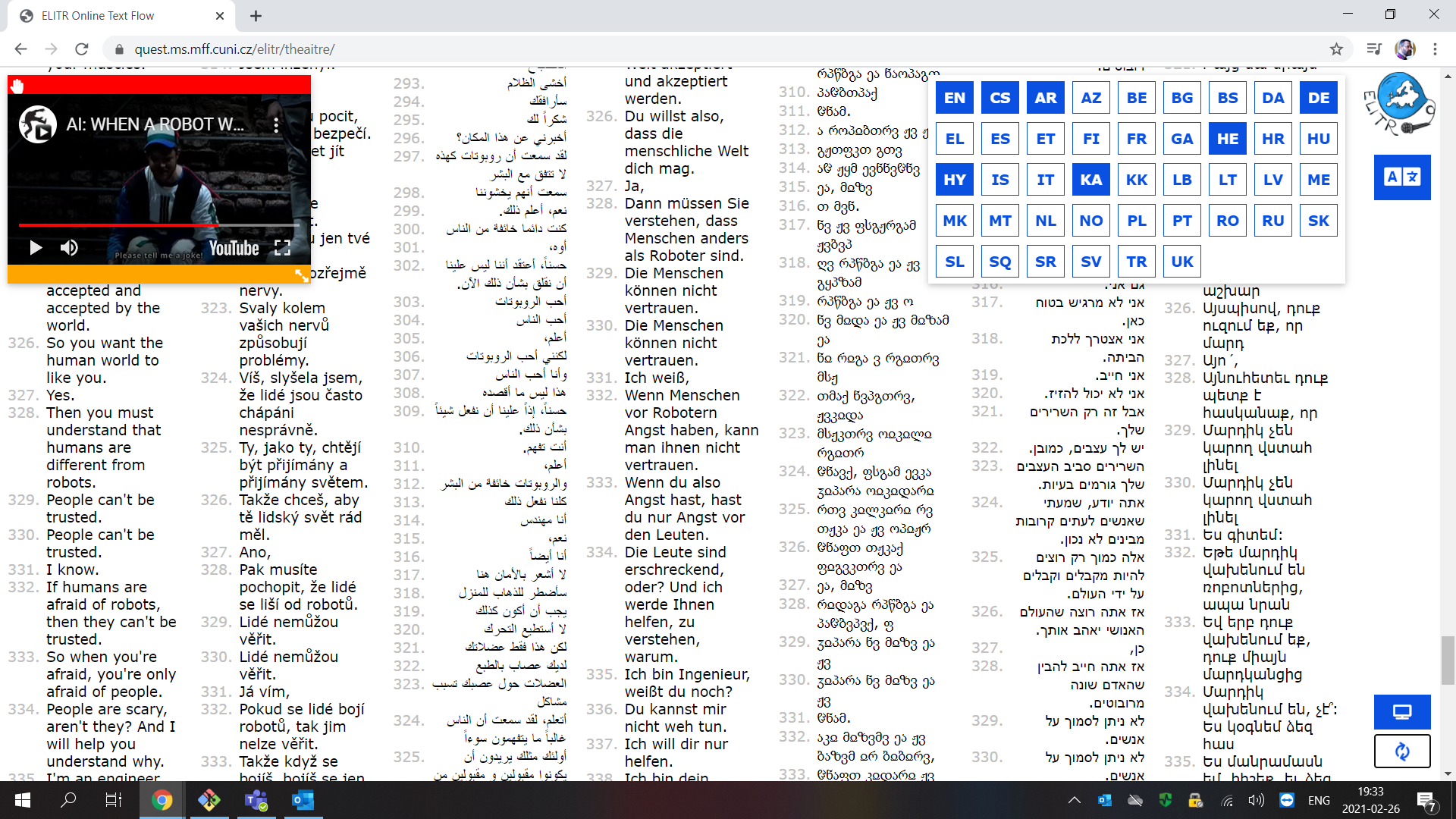Open Chrome's three-dot menu

[1435, 49]
